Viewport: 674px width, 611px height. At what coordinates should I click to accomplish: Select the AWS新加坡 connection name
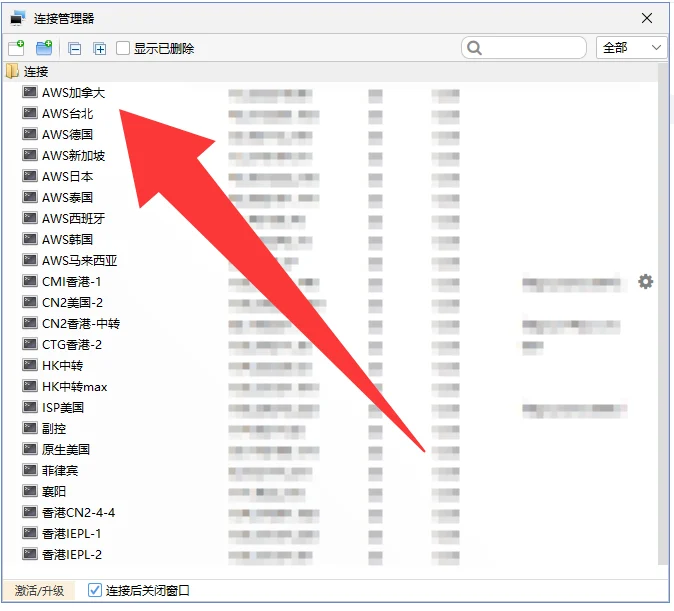pos(74,156)
